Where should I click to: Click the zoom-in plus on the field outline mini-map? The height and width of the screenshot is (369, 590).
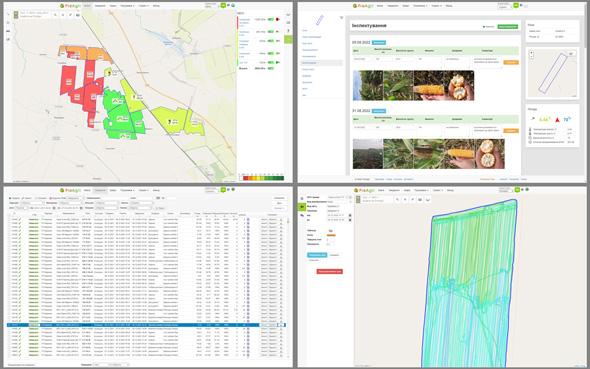(531, 53)
